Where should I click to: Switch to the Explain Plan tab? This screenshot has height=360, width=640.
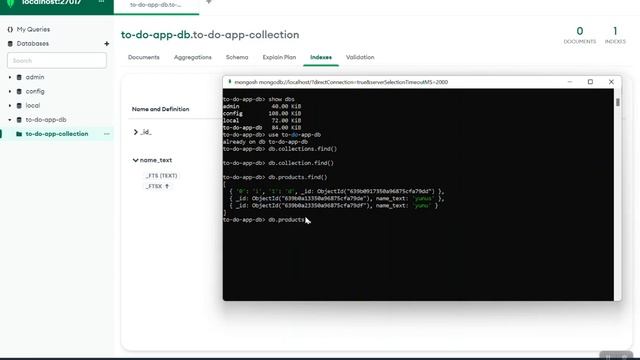point(279,57)
